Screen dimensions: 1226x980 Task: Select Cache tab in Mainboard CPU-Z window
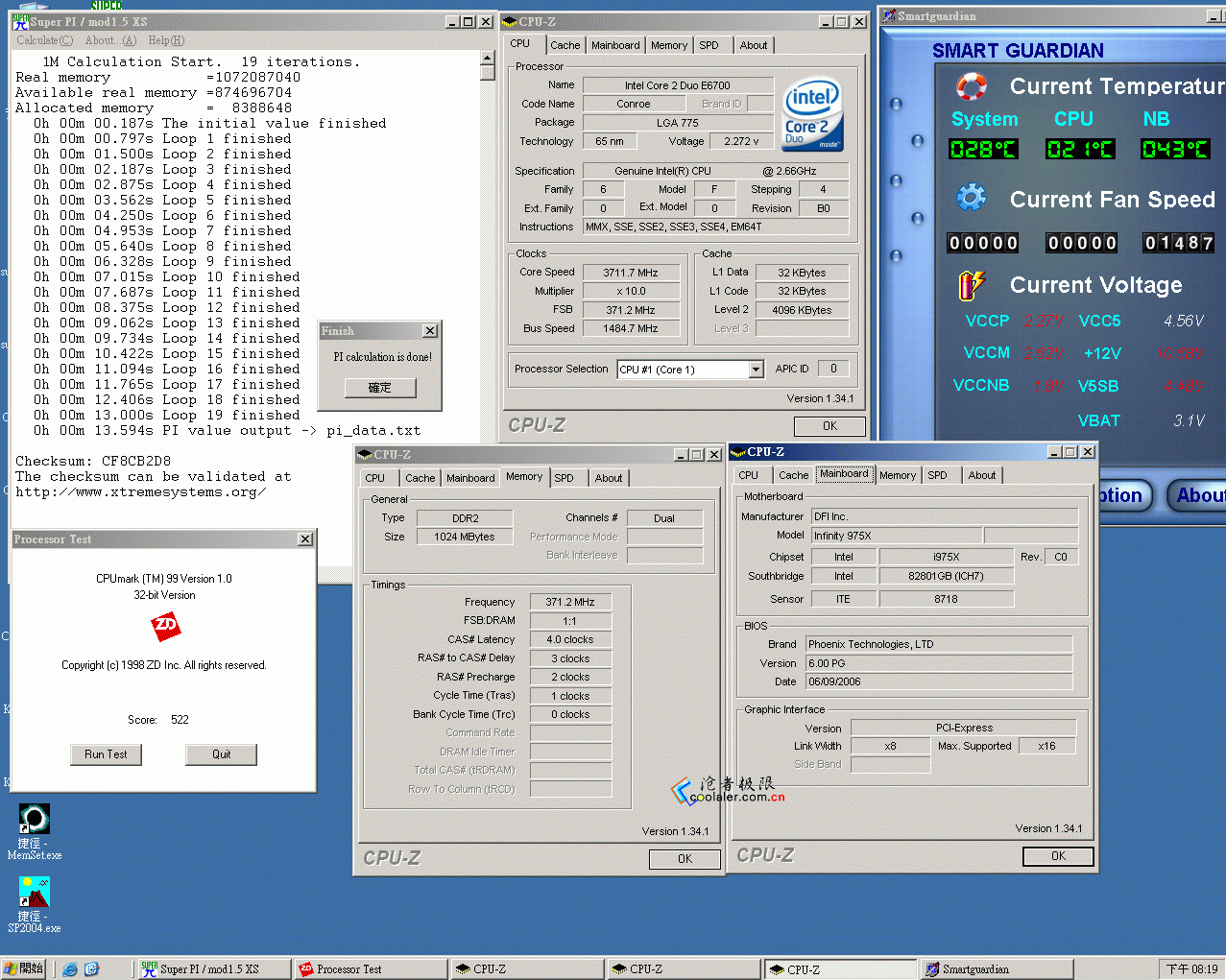coord(793,475)
